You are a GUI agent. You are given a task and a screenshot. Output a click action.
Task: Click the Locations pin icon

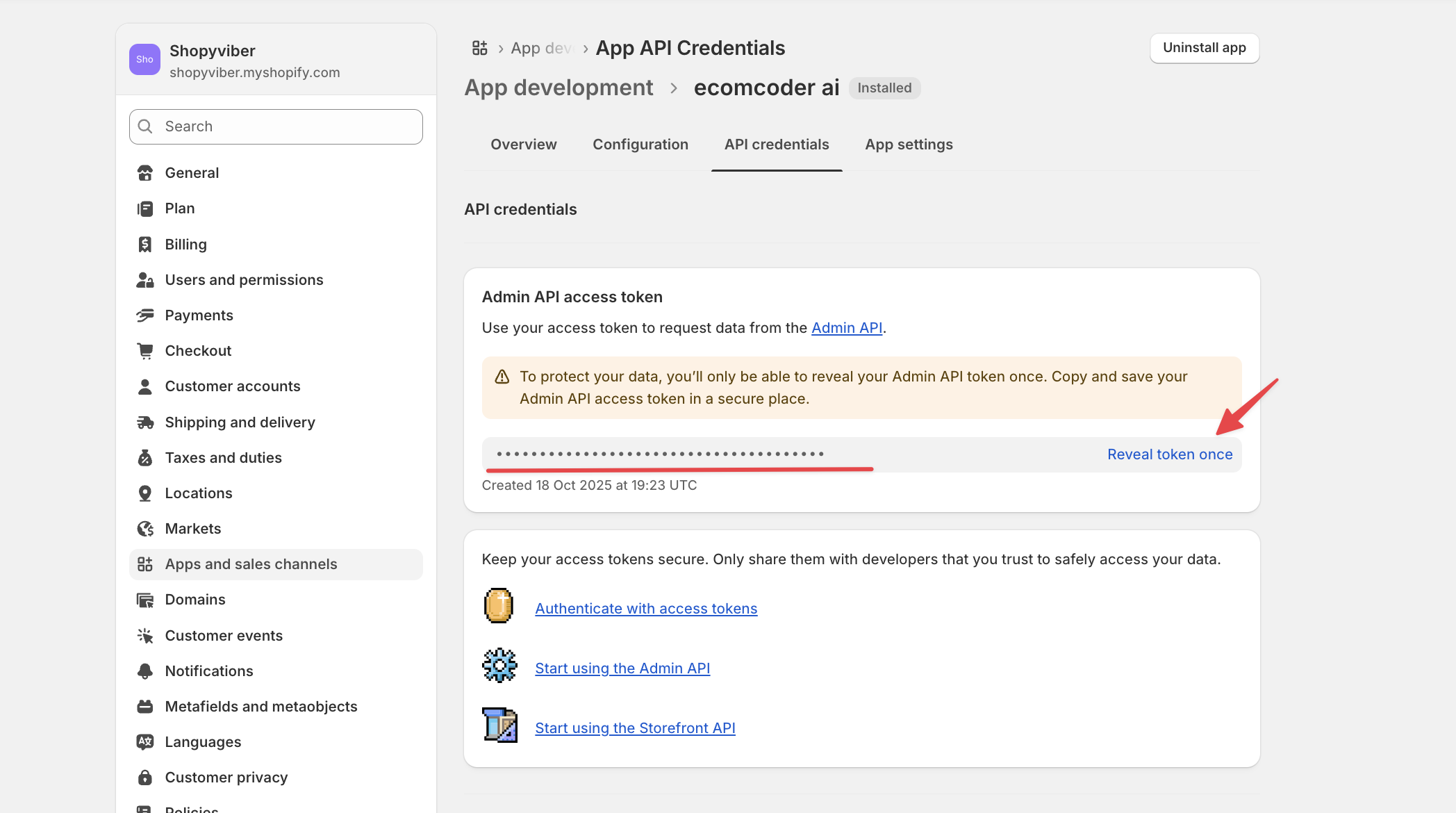coord(145,493)
